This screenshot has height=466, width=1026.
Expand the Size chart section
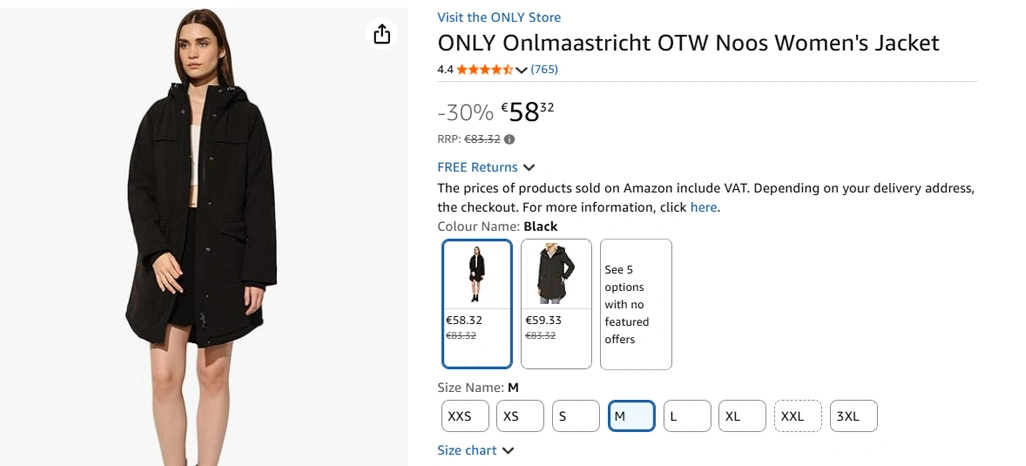(x=475, y=450)
